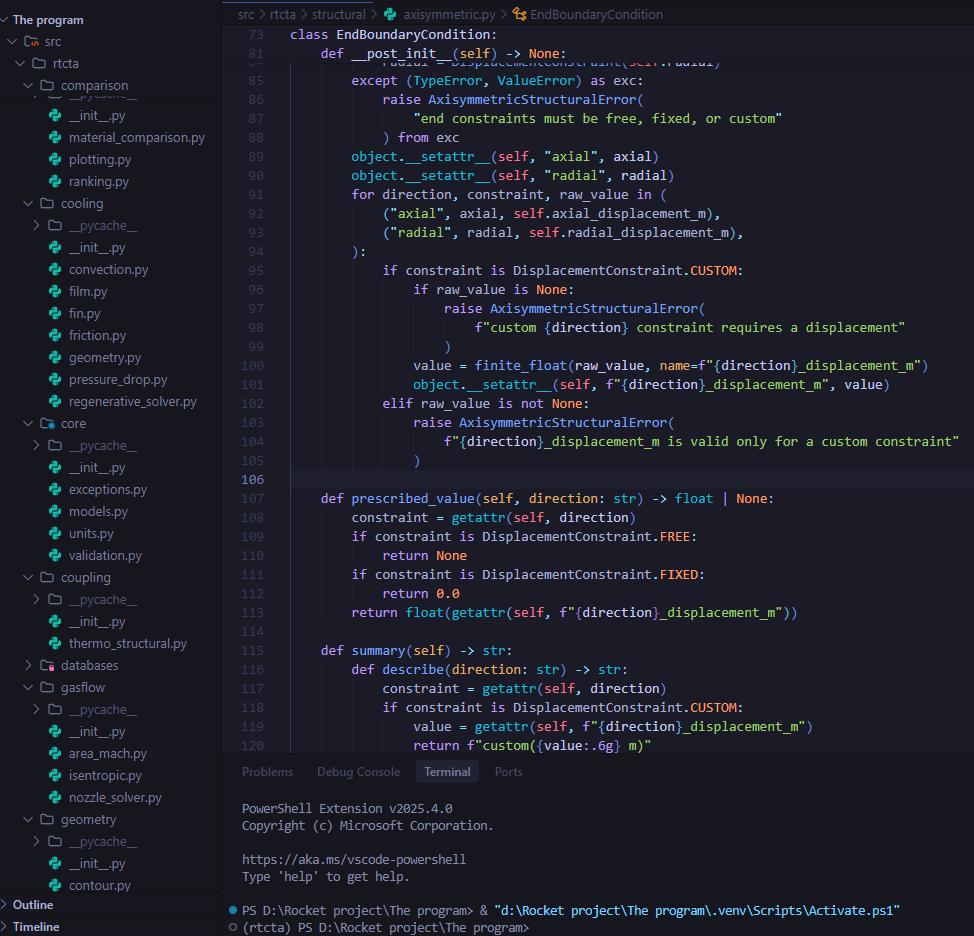This screenshot has width=974, height=936.
Task: Click the Python icon next to film.py
Action: tap(55, 291)
